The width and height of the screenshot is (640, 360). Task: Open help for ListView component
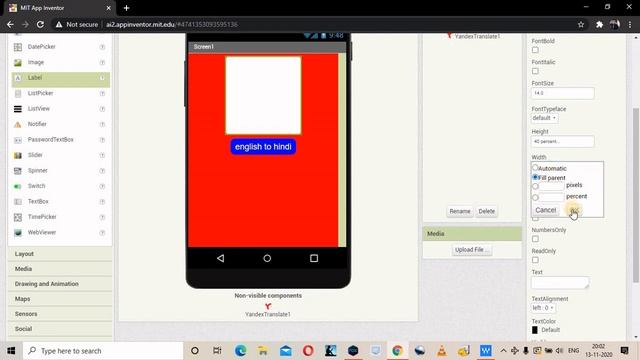pos(102,109)
